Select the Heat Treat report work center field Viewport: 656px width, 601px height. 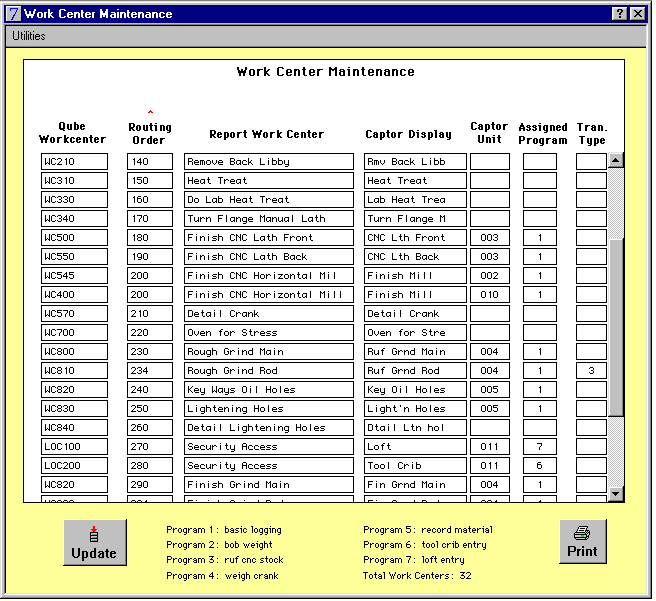tap(269, 181)
